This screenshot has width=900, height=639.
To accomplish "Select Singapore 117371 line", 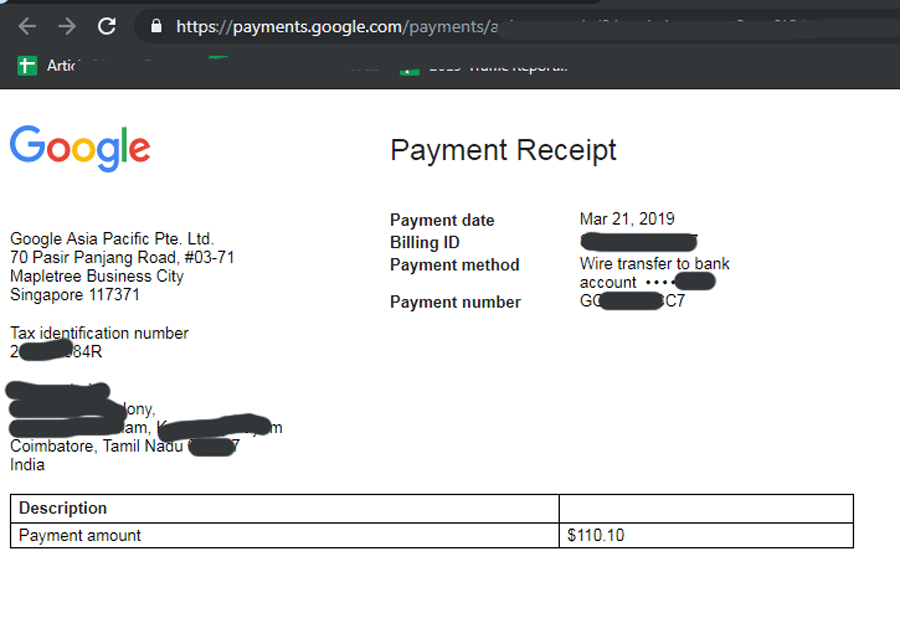I will [75, 295].
